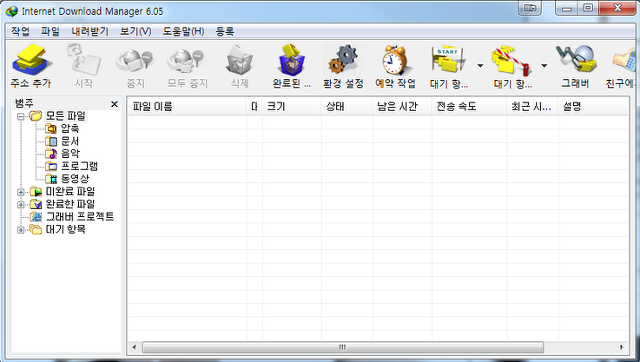Click the Start Queue folder icon
The height and width of the screenshot is (362, 640).
point(448,61)
